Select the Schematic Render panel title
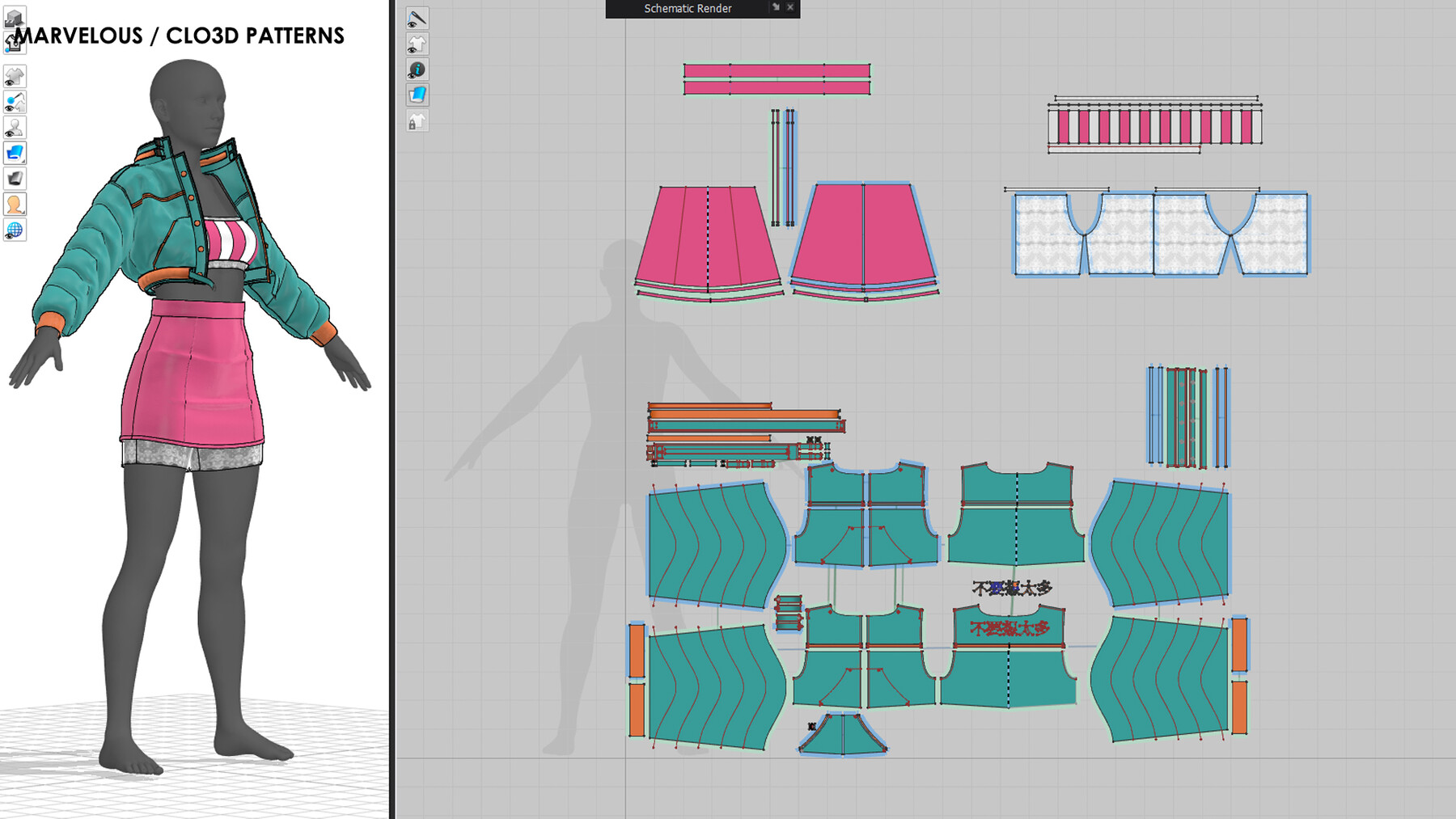The image size is (1456, 819). point(688,9)
